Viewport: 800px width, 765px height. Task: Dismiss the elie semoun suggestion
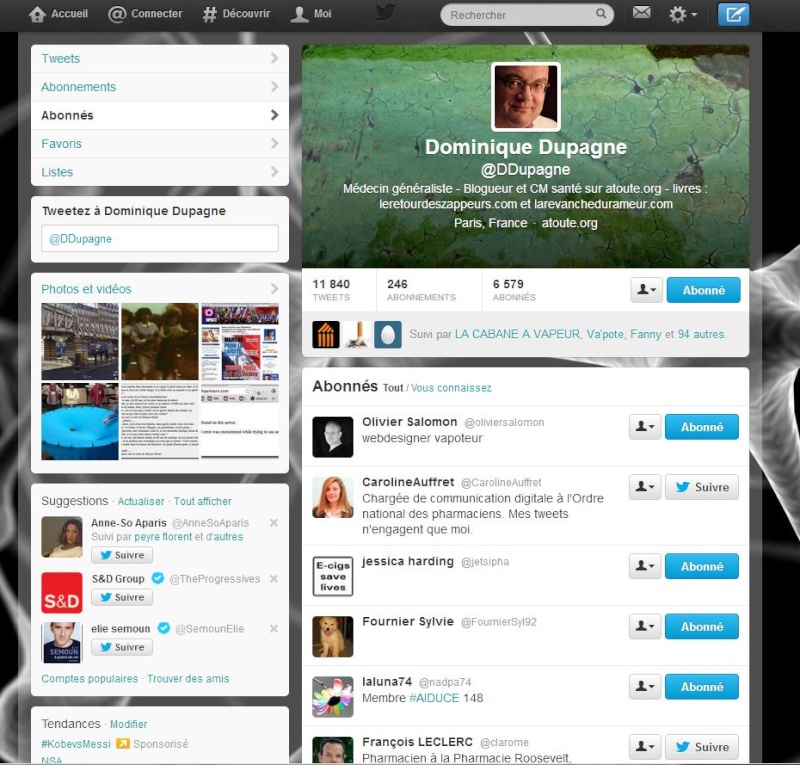click(x=274, y=629)
